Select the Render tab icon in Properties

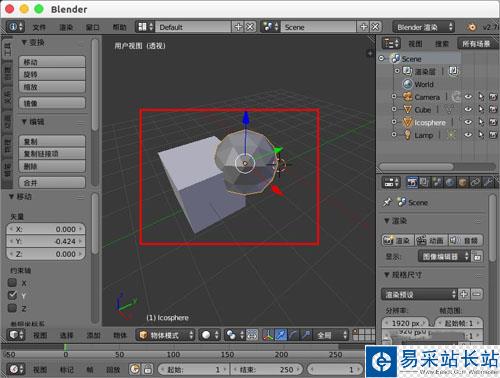(412, 182)
